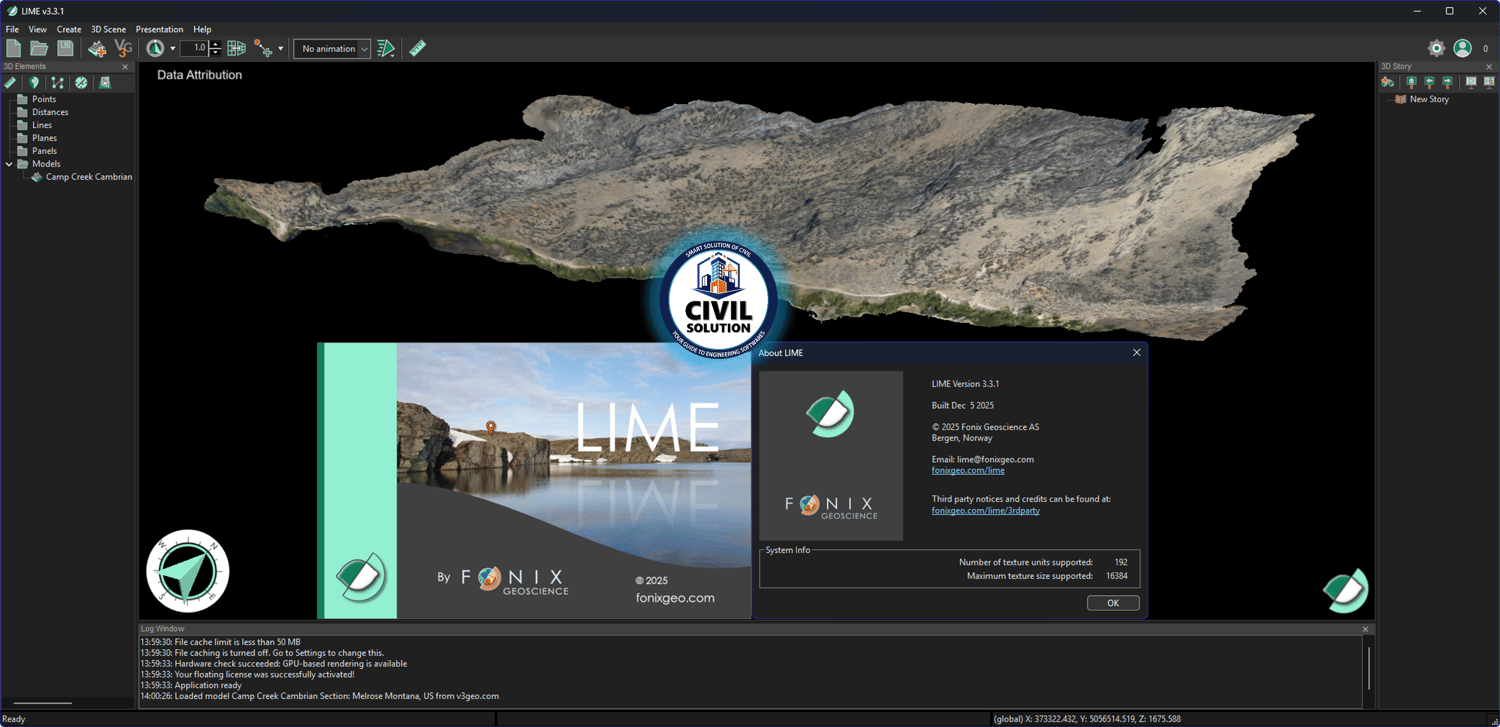Open Settings via the gear icon
Screen dimensions: 1500x727
[x=1436, y=48]
